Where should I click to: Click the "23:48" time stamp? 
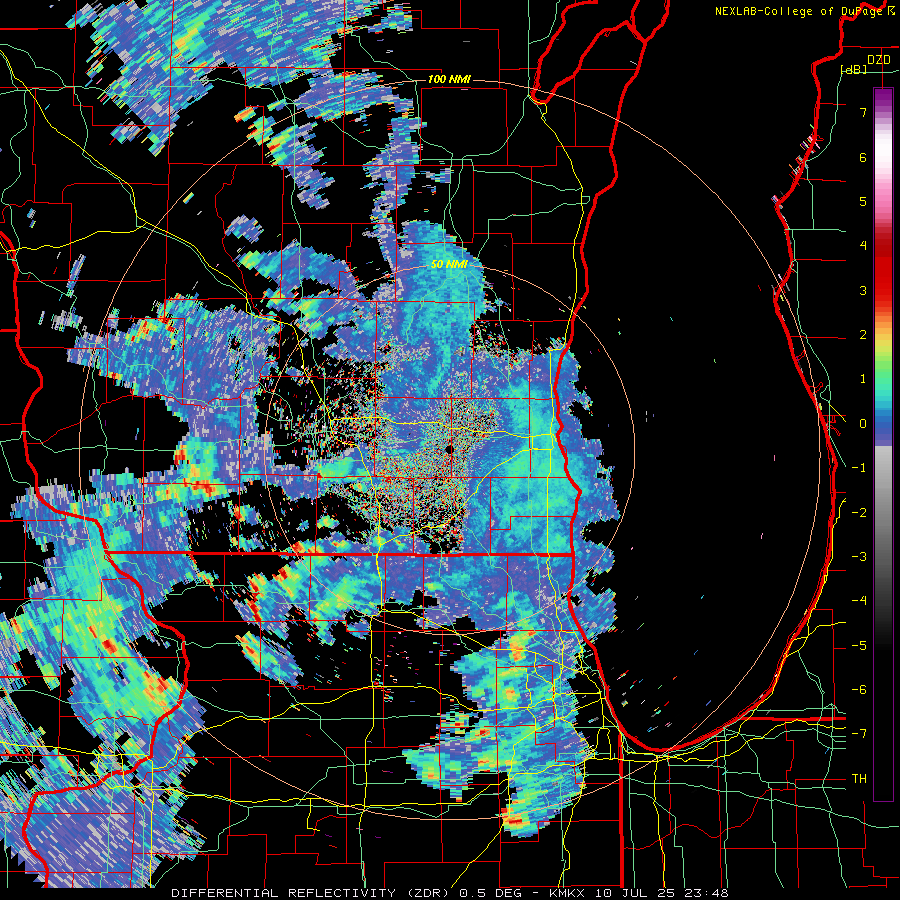pyautogui.click(x=706, y=893)
